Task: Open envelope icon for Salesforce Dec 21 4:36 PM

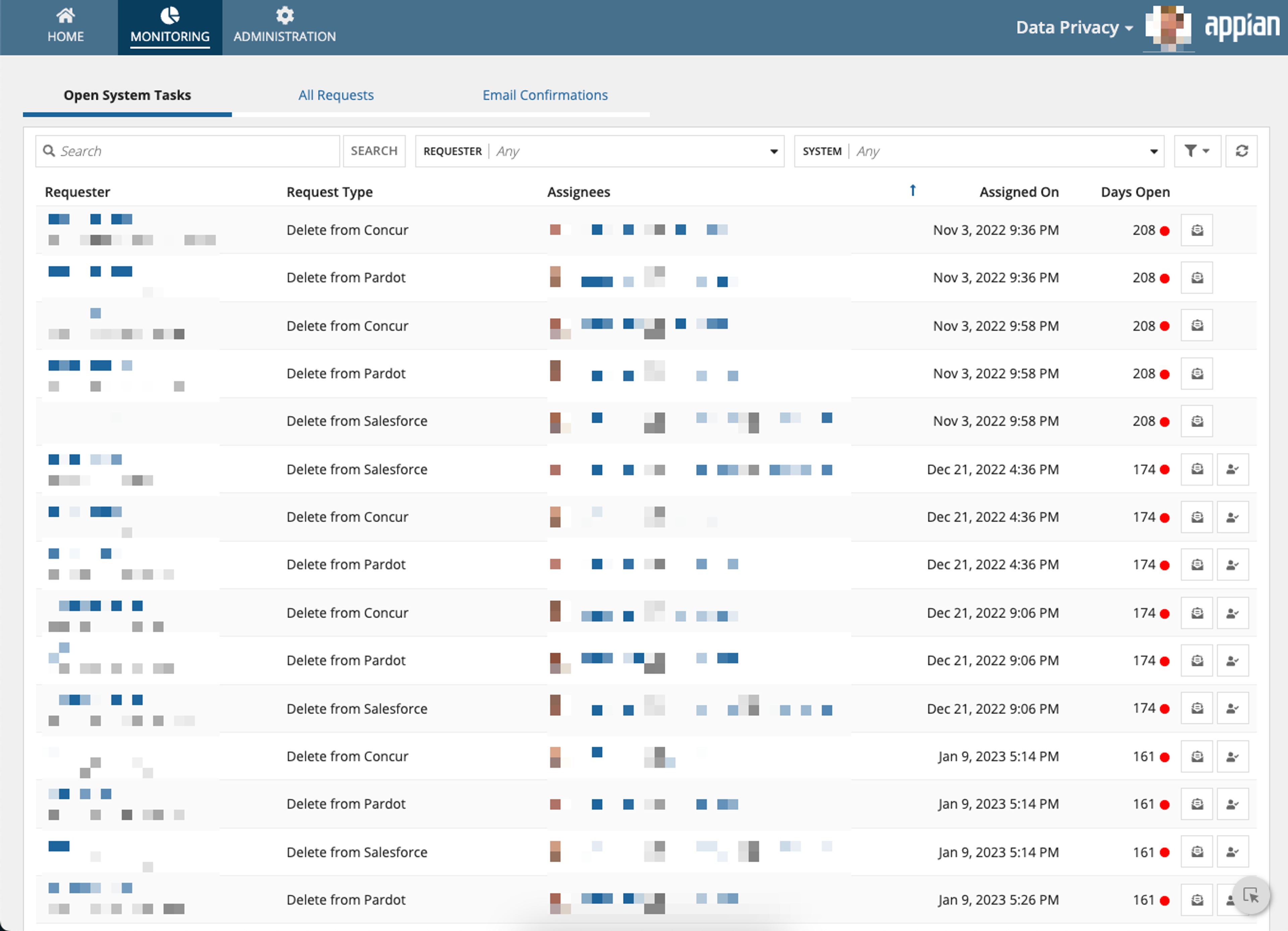Action: pyautogui.click(x=1196, y=469)
